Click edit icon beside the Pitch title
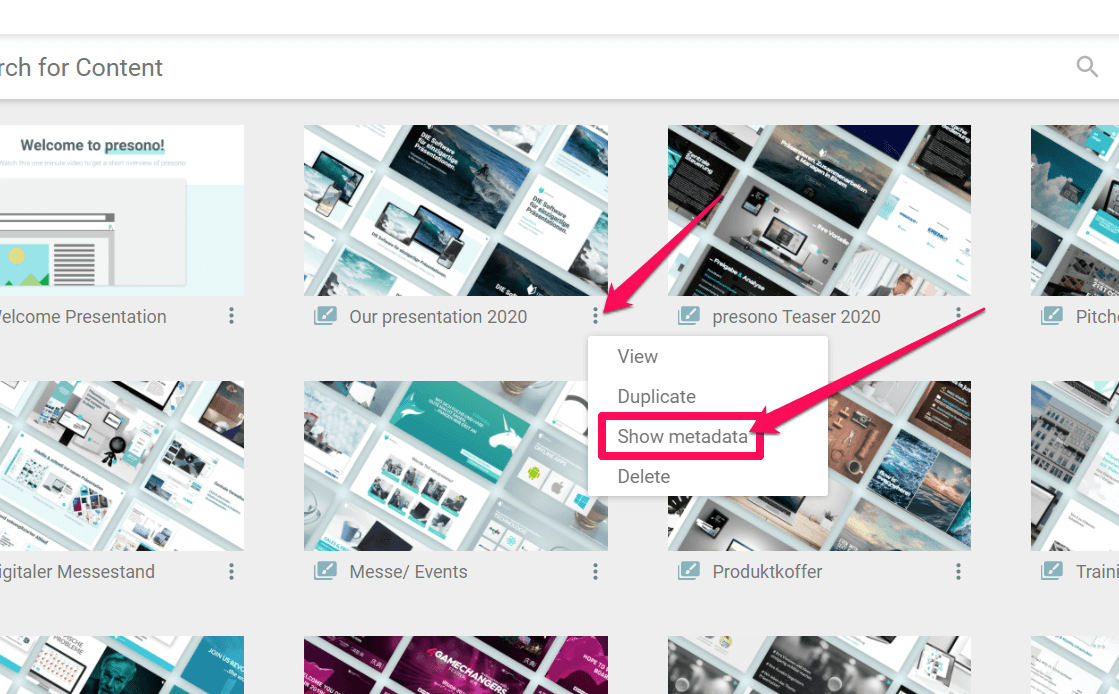This screenshot has width=1119, height=694. [1052, 316]
